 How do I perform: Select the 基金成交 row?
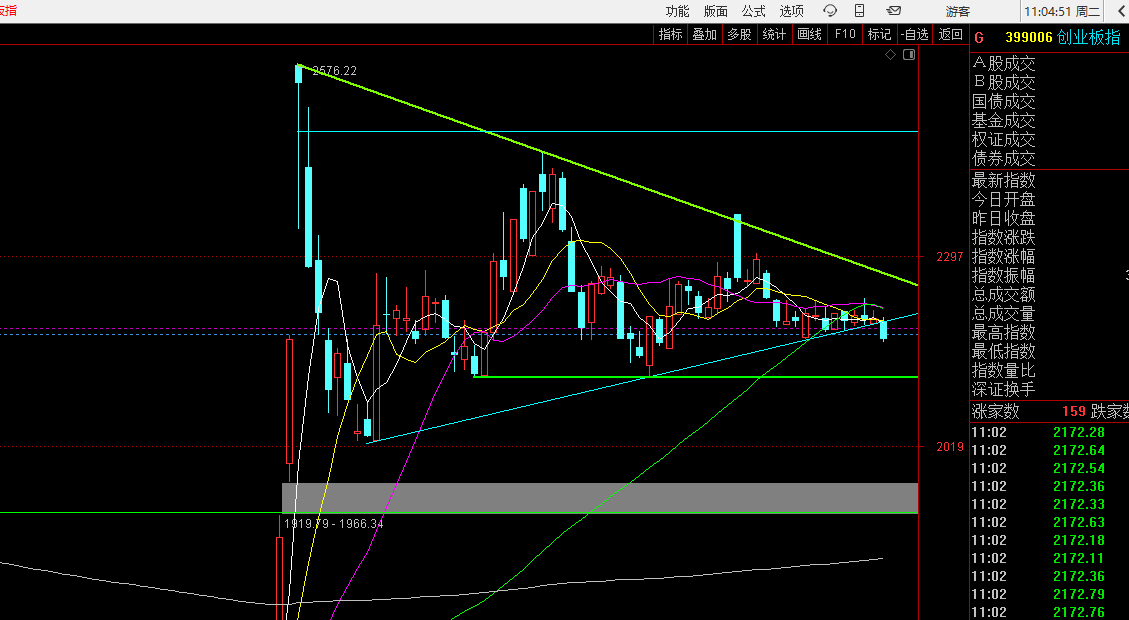point(1004,120)
